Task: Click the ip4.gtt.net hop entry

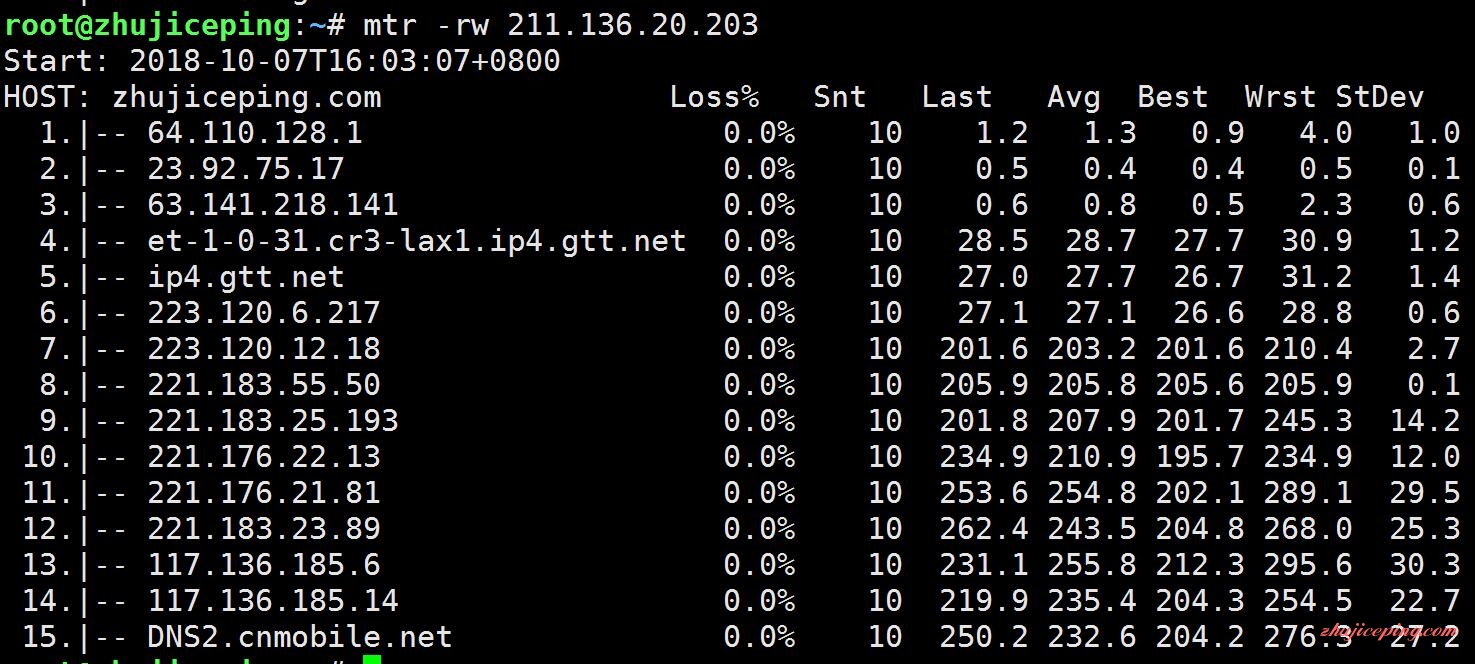Action: click(246, 277)
